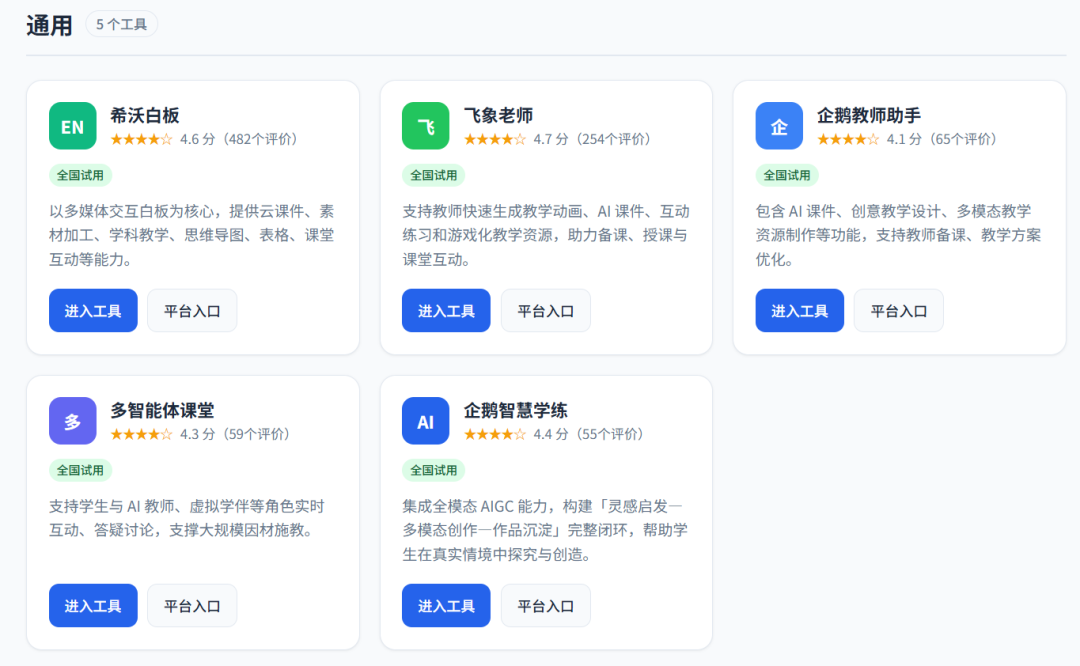The height and width of the screenshot is (666, 1080).
Task: Open 进入工具 for 企鹅教师助手
Action: click(800, 311)
